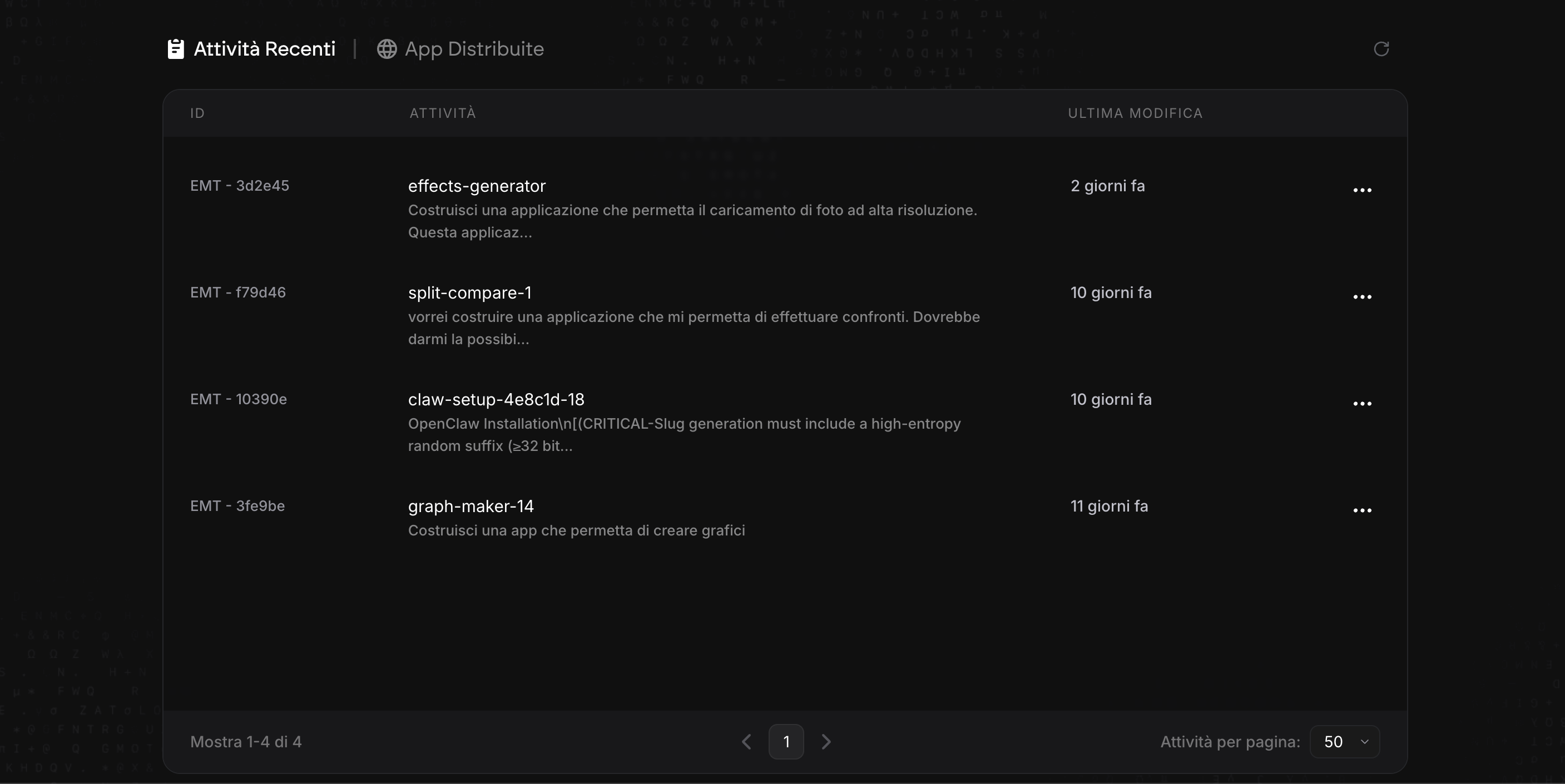Open three-dot menu for effects-generator
The height and width of the screenshot is (784, 1565).
click(x=1362, y=190)
